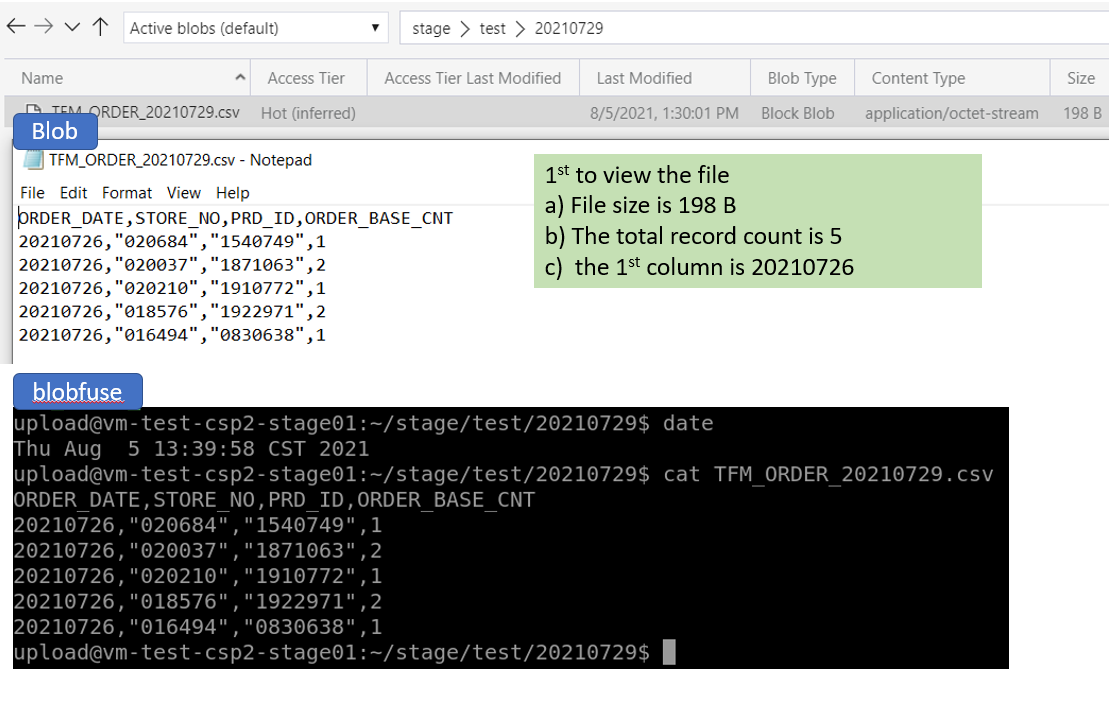Viewport: 1114px width, 712px height.
Task: Open the View menu in Notepad
Action: pyautogui.click(x=183, y=193)
